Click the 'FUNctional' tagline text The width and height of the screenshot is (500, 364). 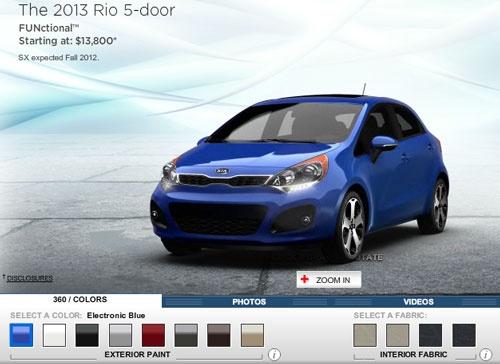click(x=49, y=28)
